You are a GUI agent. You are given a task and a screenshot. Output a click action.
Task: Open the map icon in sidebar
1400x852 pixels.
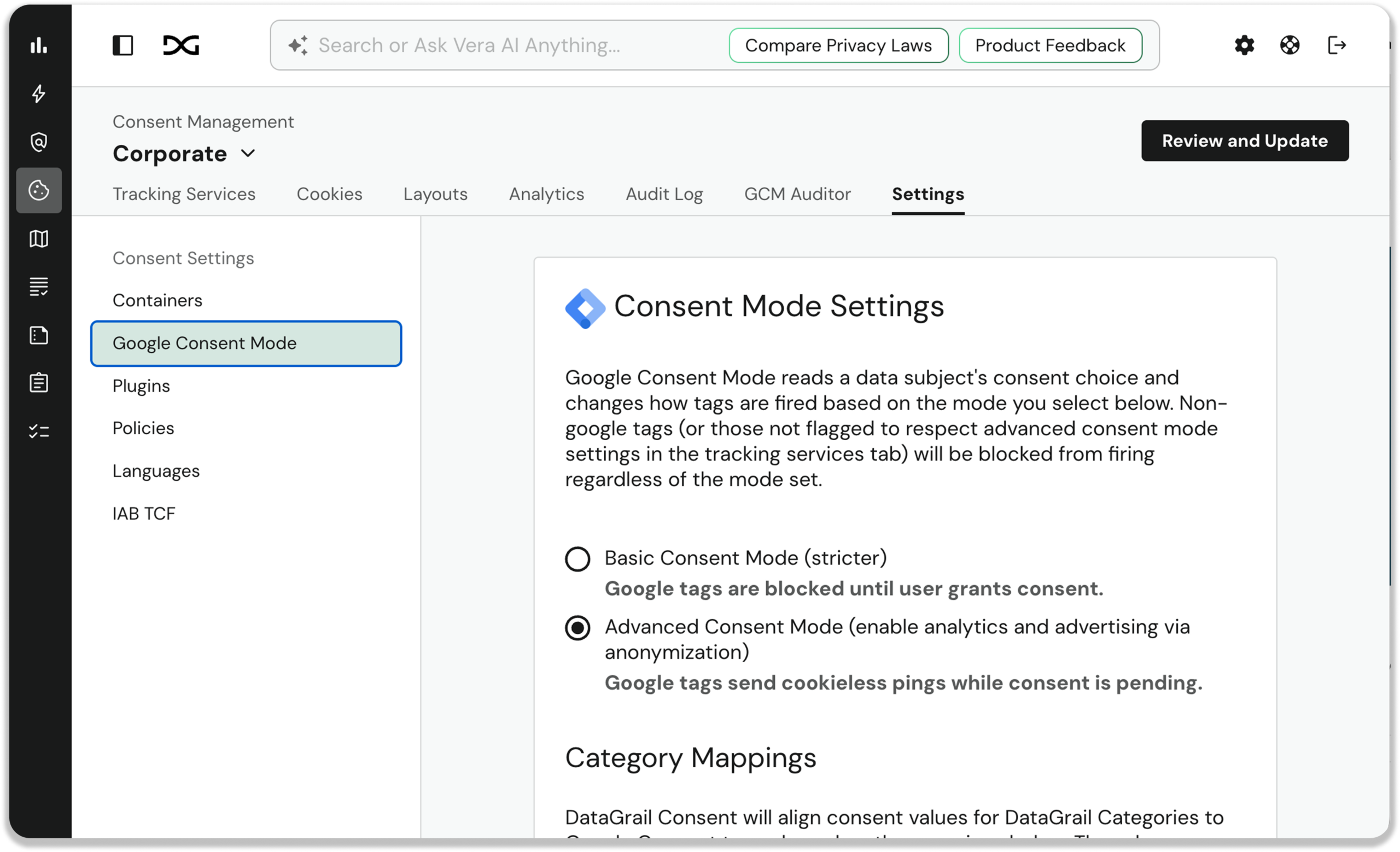pyautogui.click(x=39, y=238)
